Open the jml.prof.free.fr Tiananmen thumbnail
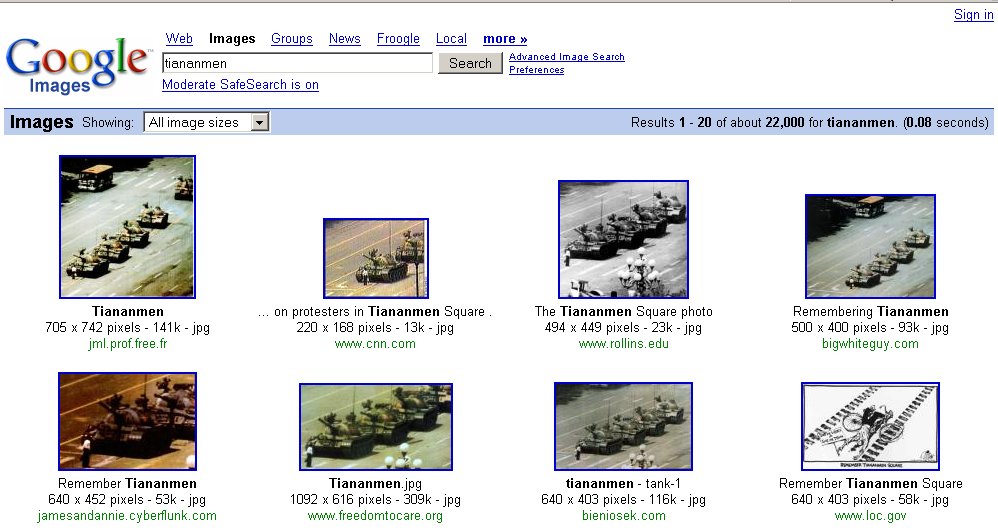This screenshot has height=531, width=998. tap(127, 227)
